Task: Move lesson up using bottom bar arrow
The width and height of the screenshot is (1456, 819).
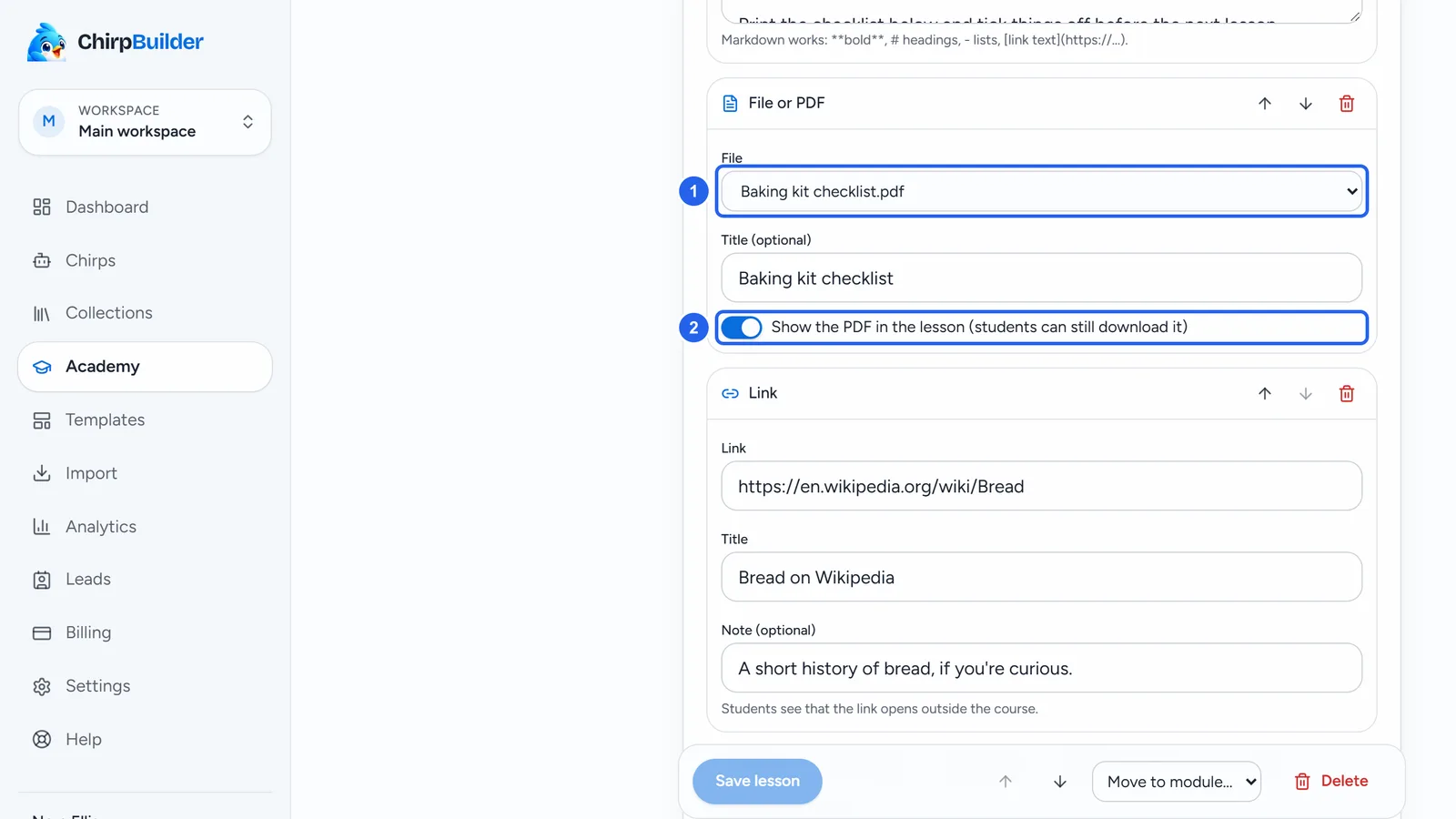Action: (x=1006, y=782)
